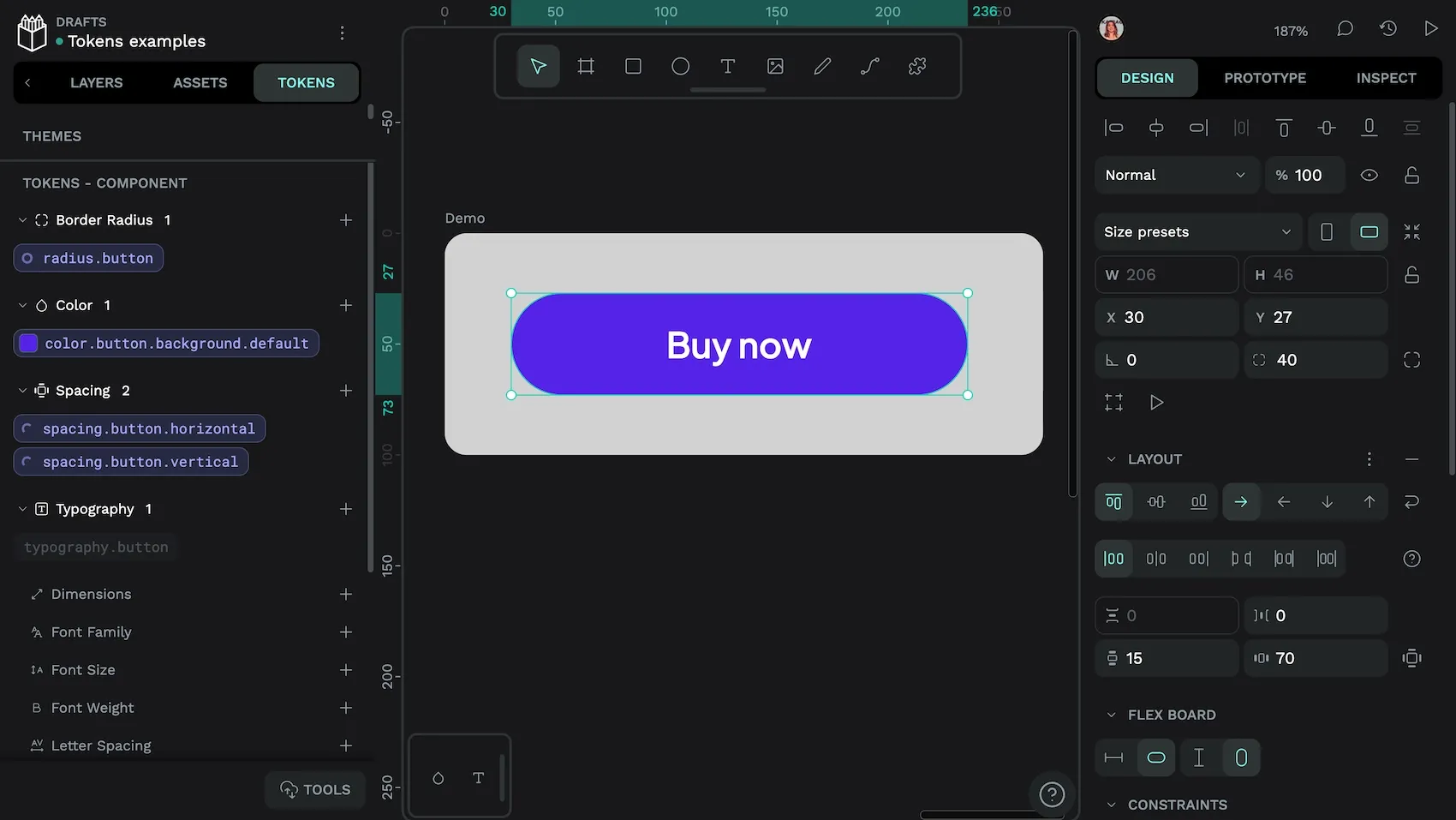1456x820 pixels.
Task: Switch to the Layers tab
Action: point(96,82)
